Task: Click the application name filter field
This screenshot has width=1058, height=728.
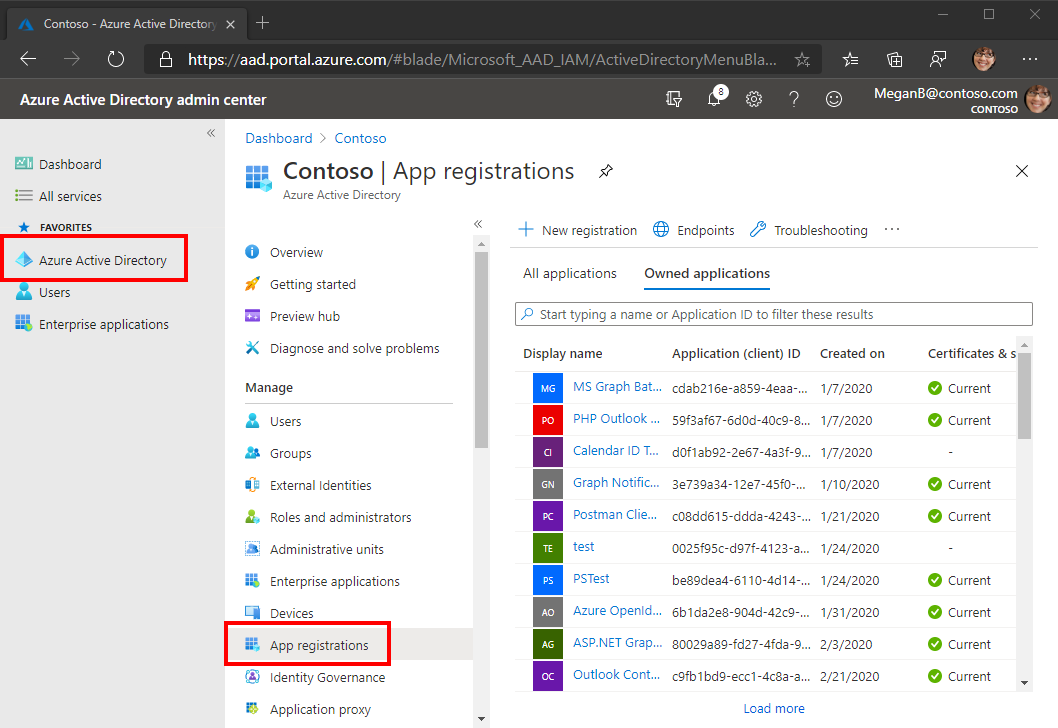Action: [773, 314]
